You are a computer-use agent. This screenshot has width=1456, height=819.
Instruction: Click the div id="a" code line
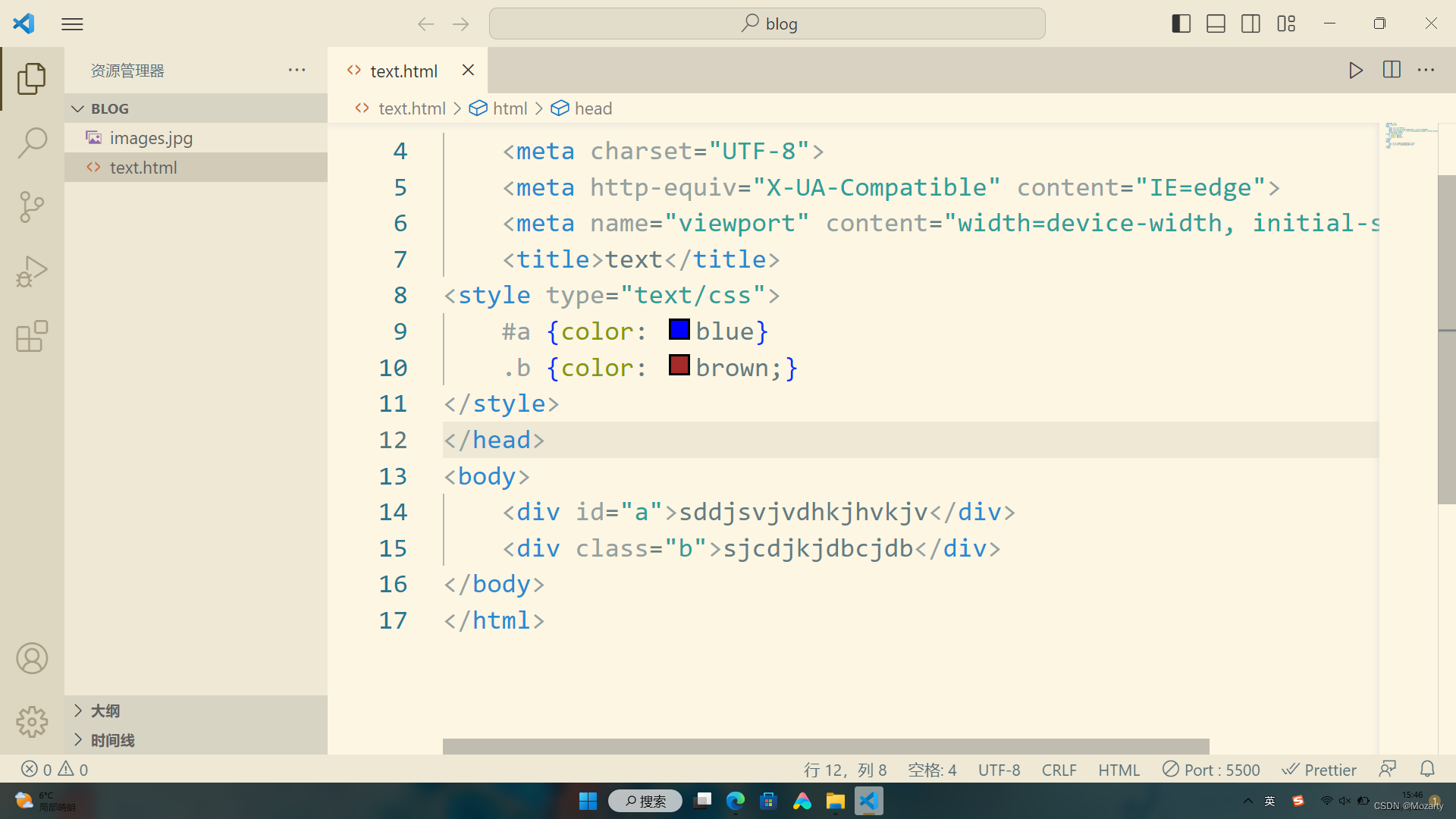click(x=758, y=512)
